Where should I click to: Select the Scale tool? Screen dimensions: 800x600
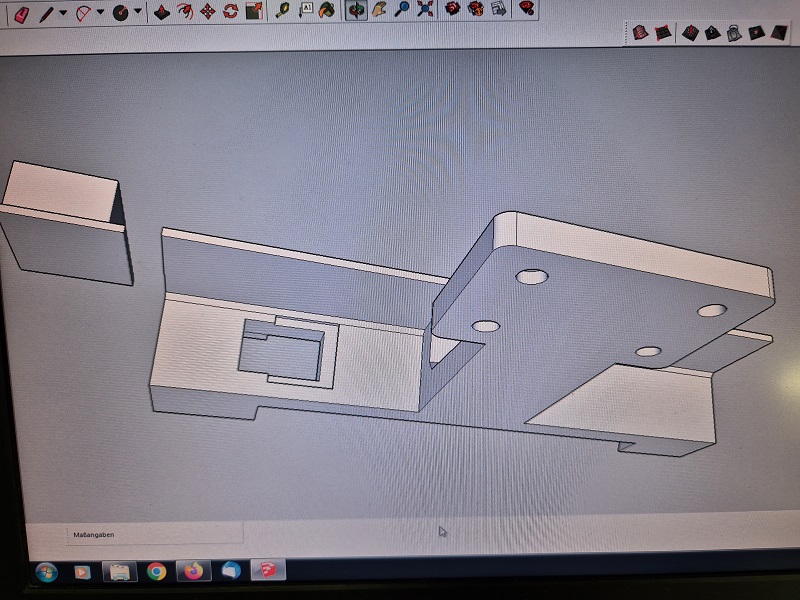tap(254, 11)
